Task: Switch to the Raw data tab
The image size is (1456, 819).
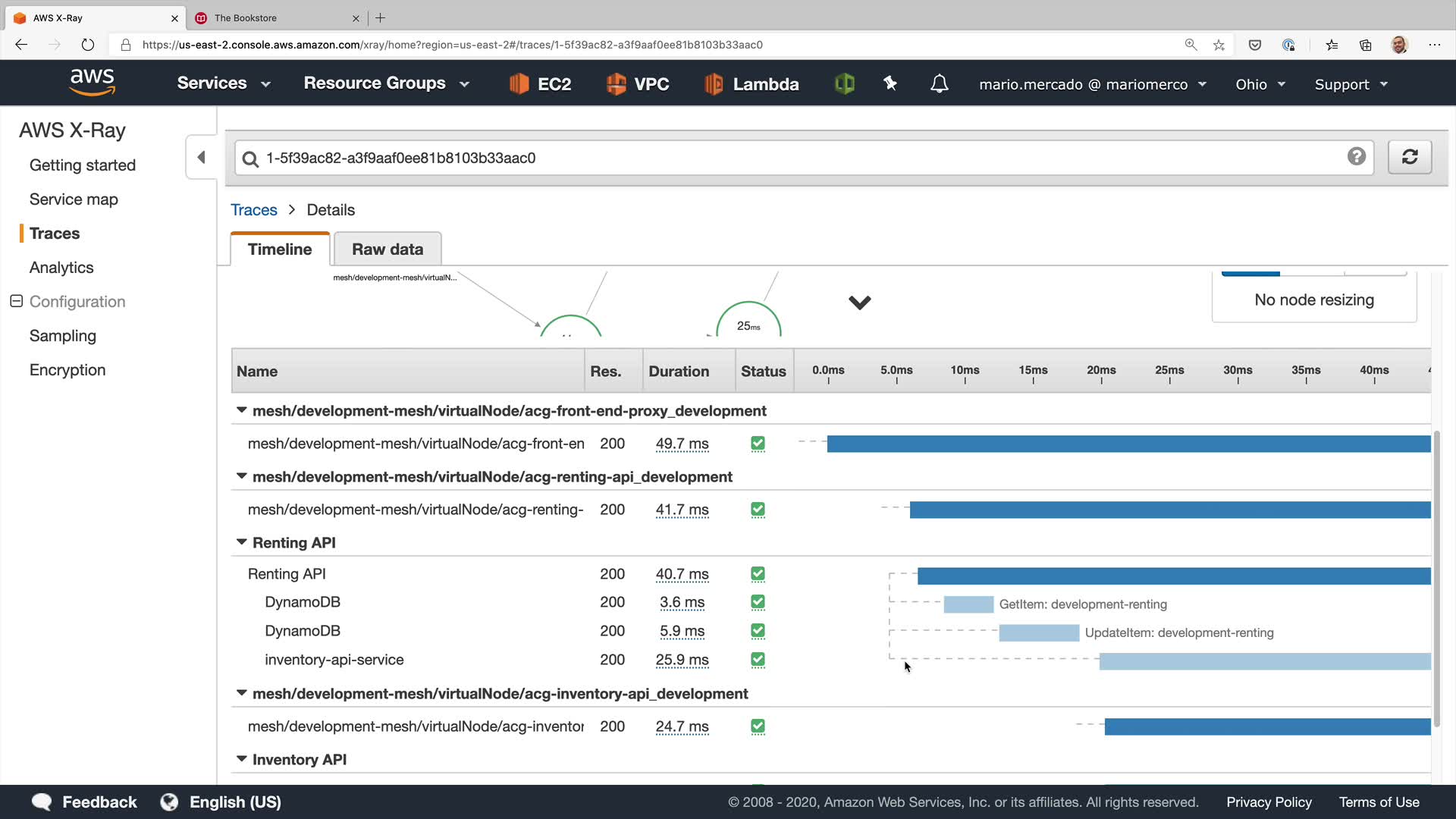Action: 387,249
